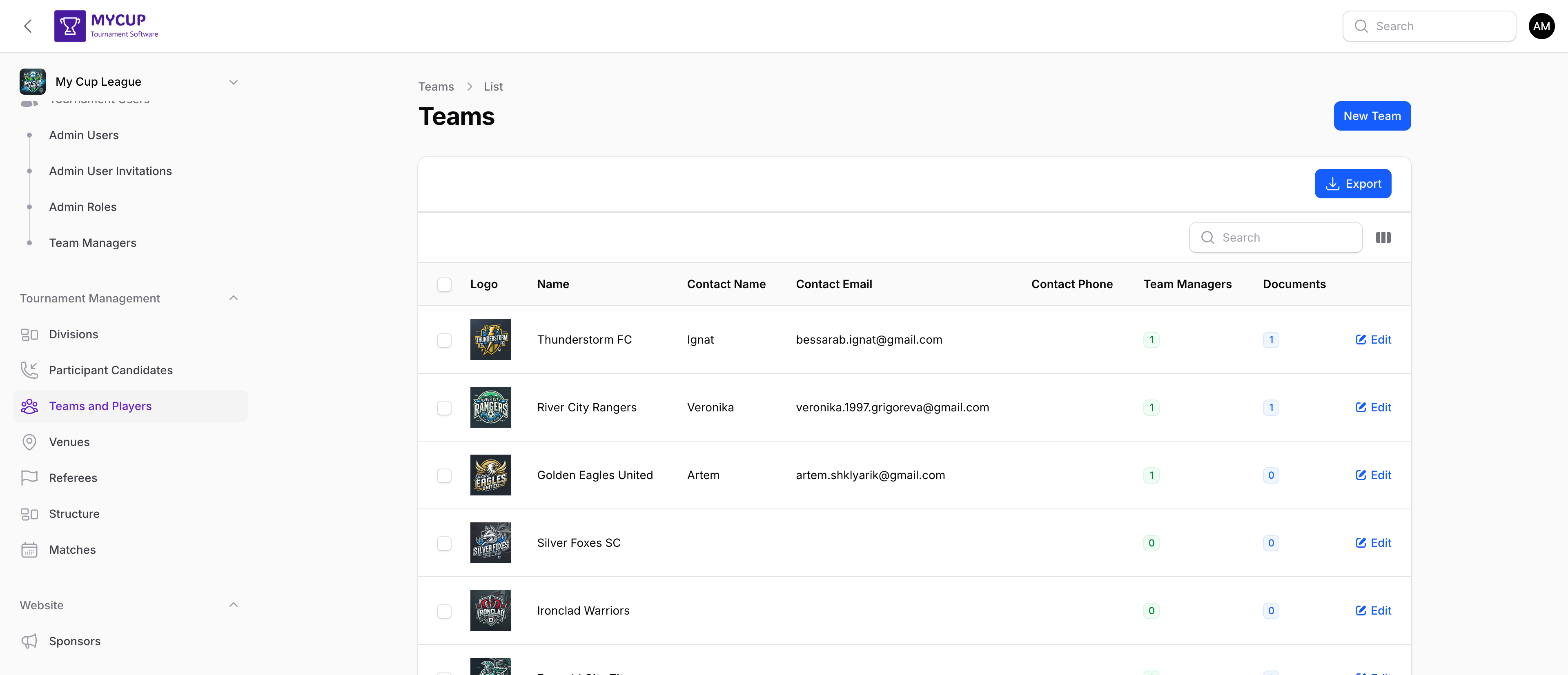Select the Referees flag icon
Screen dimensions: 1568x675
(x=30, y=478)
